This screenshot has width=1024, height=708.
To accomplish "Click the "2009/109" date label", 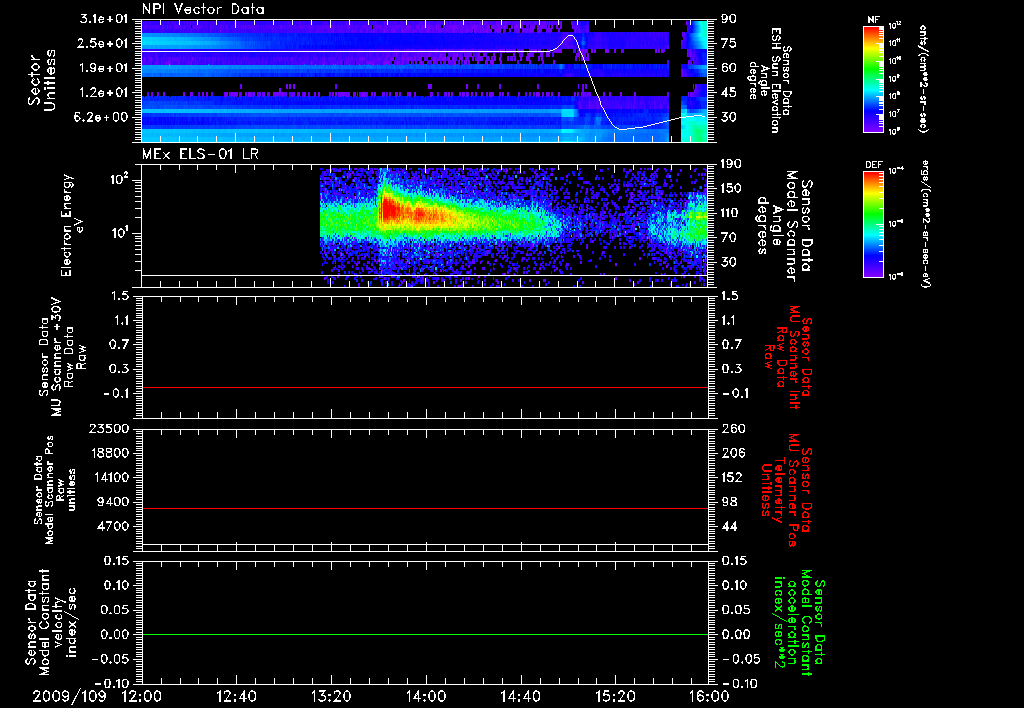I will click(x=69, y=696).
